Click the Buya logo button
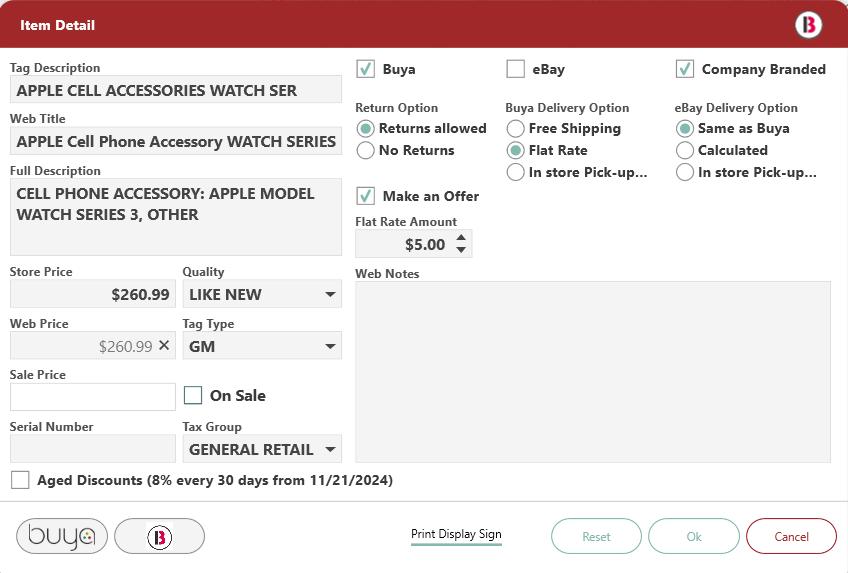The height and width of the screenshot is (573, 848). click(x=62, y=536)
